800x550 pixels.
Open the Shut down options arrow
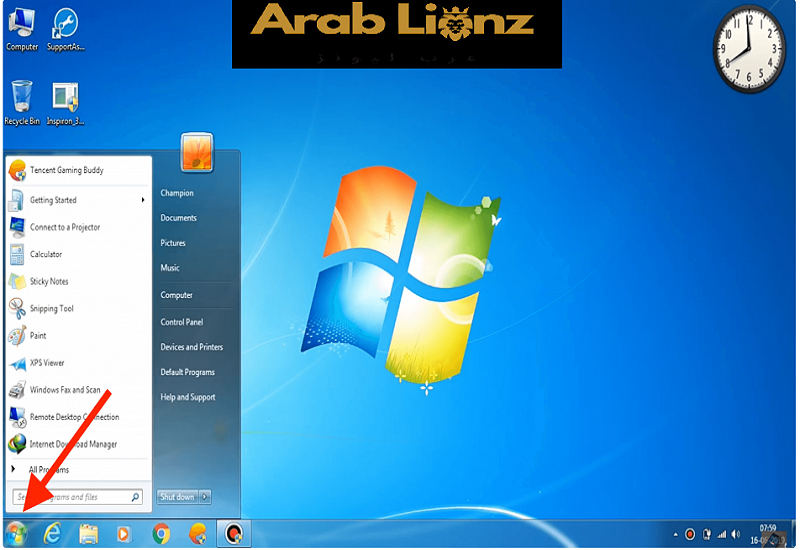tap(205, 497)
